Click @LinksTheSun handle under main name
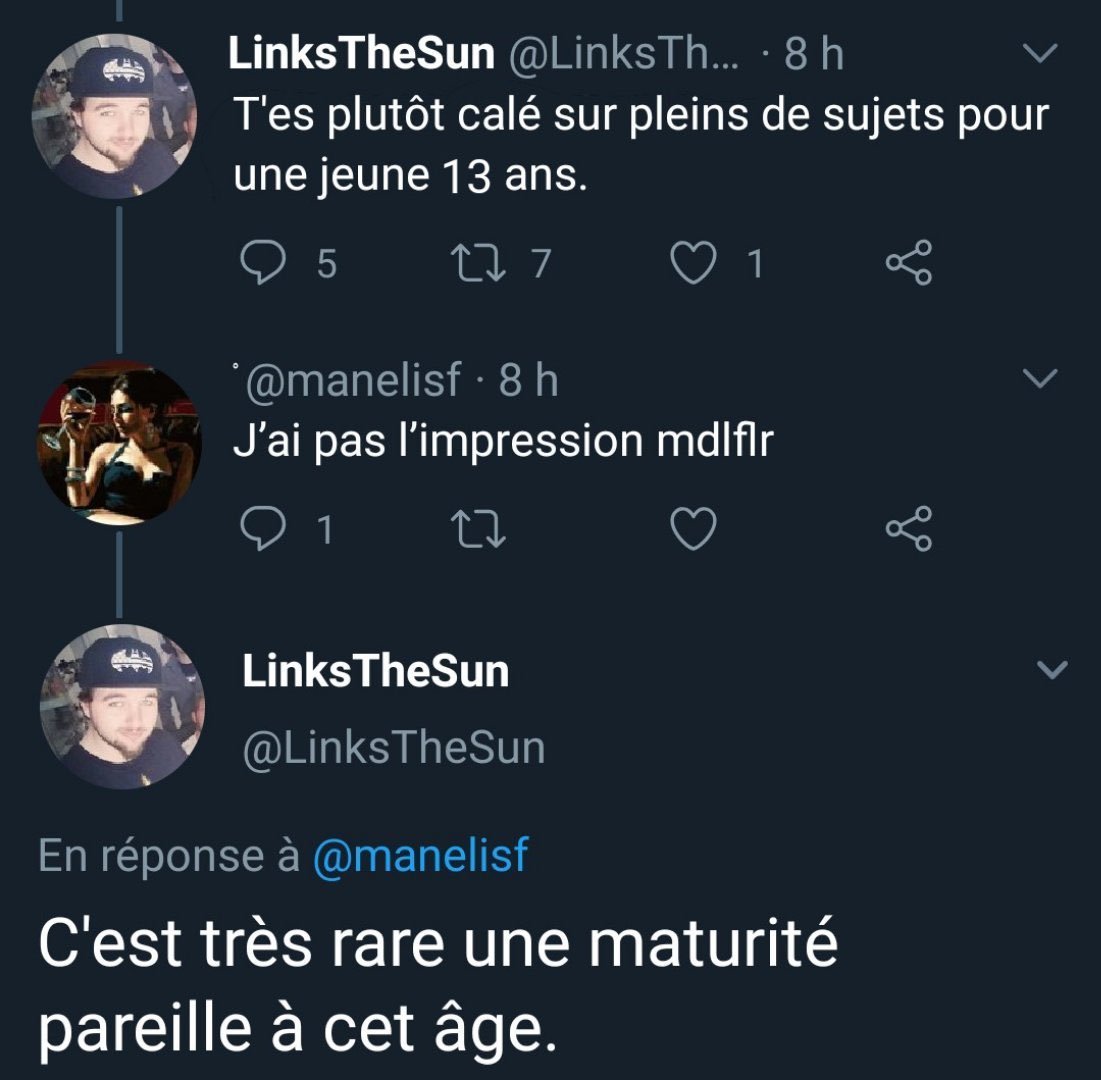This screenshot has width=1101, height=1080. (394, 747)
